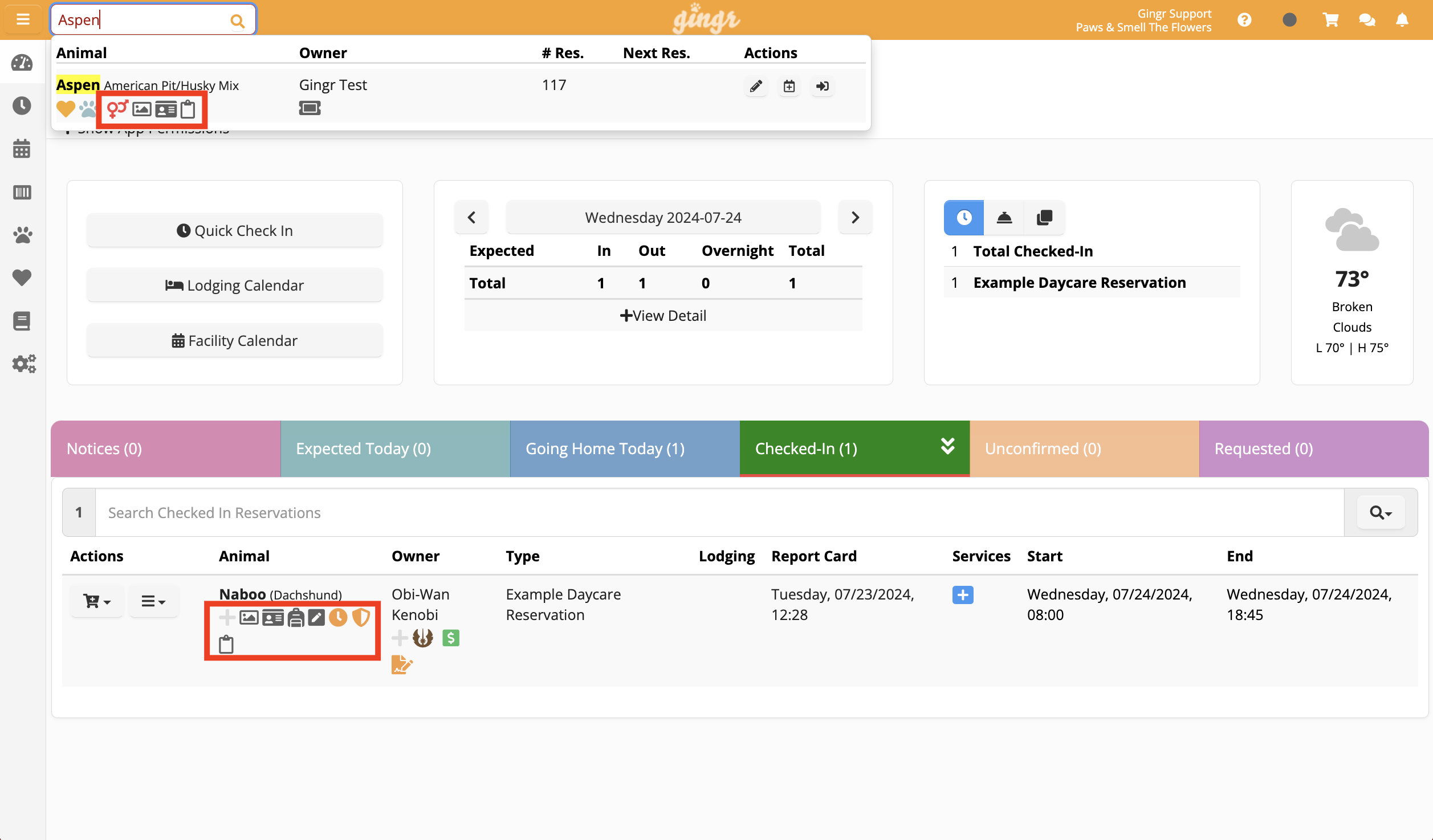Open the barcode icon in the sidebar
This screenshot has width=1433, height=840.
pos(22,192)
